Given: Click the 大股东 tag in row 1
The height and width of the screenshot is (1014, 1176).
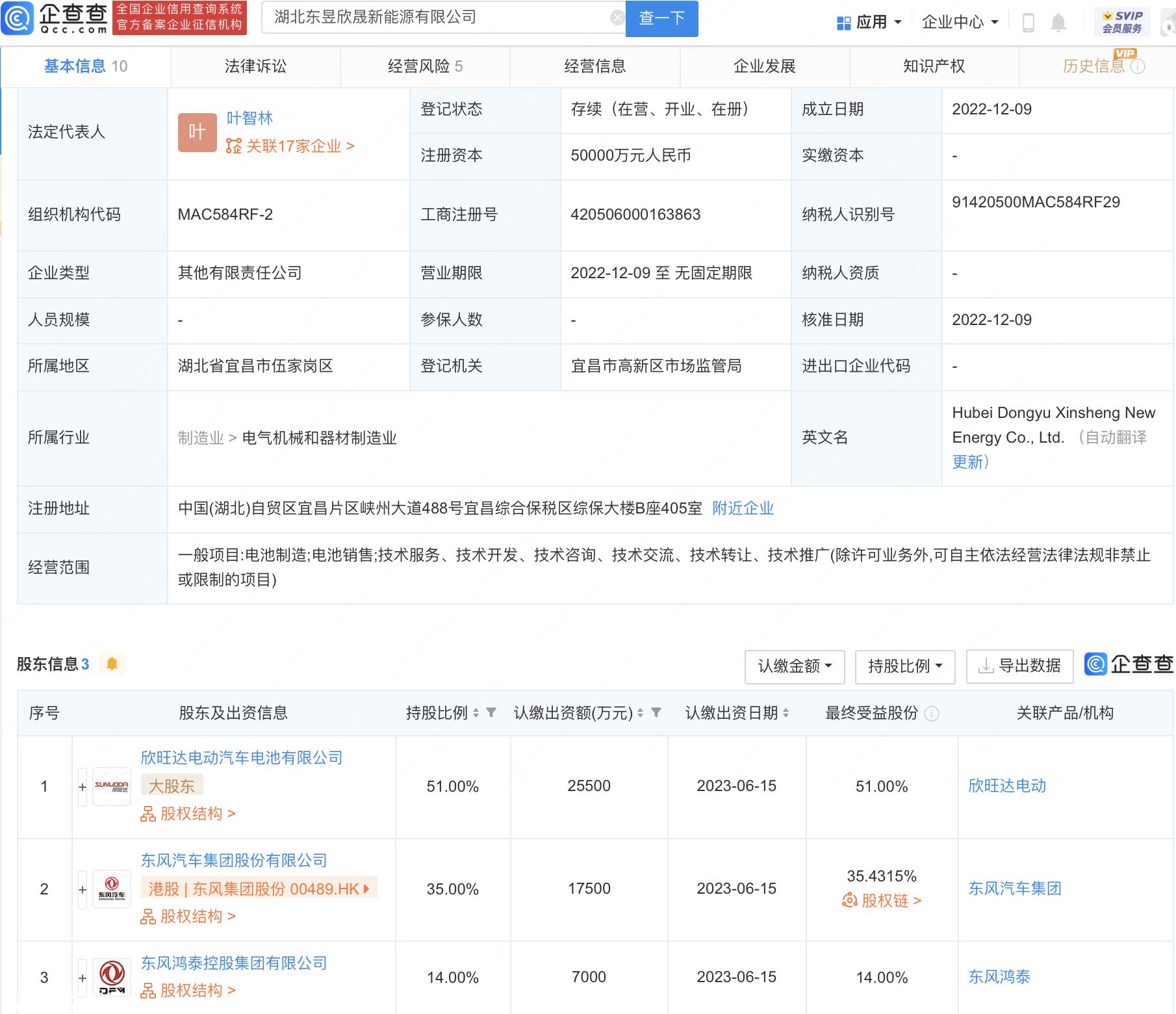Looking at the screenshot, I should point(172,786).
